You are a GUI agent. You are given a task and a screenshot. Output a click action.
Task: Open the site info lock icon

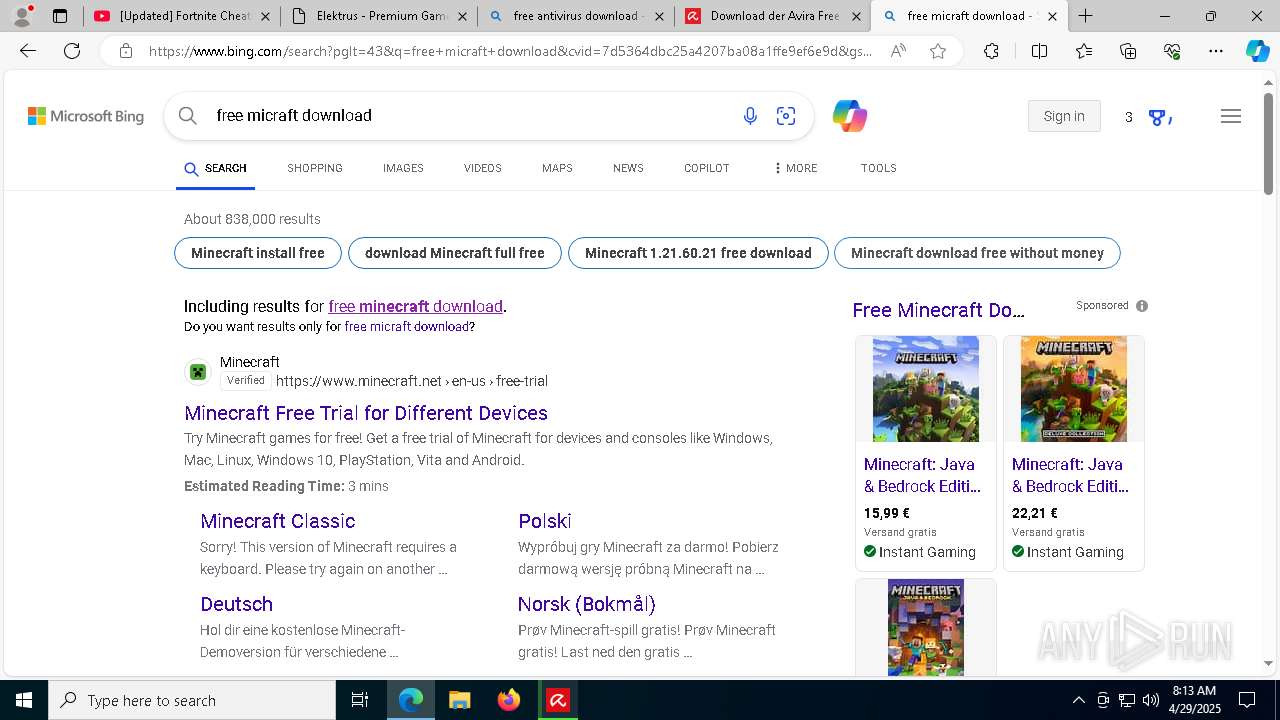(126, 51)
